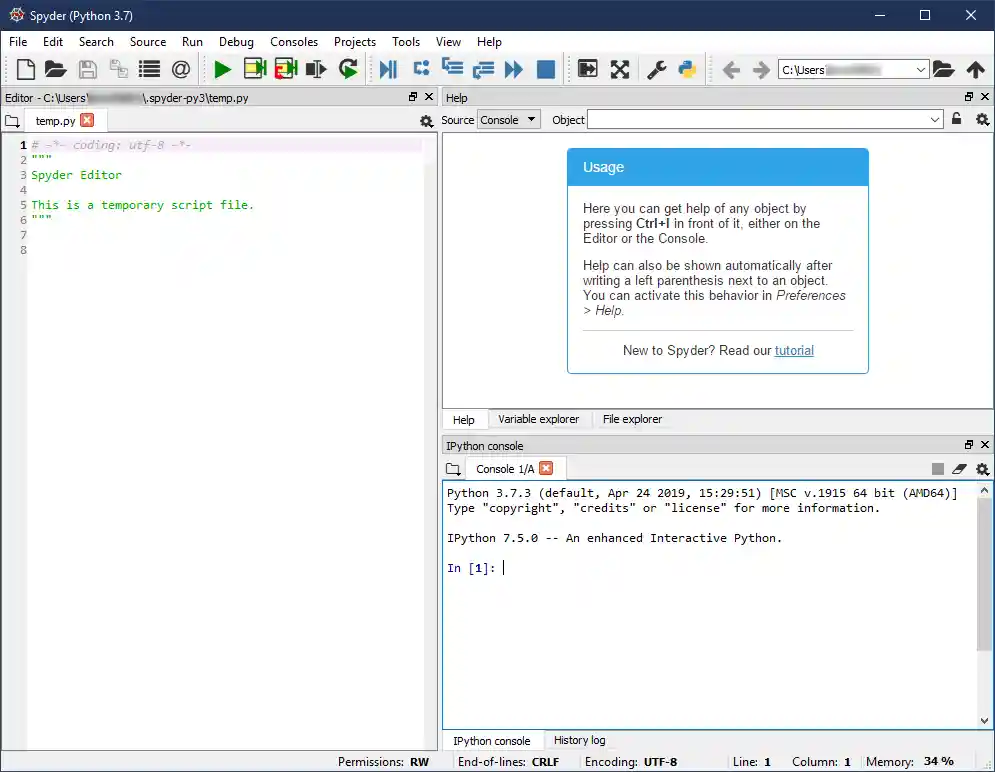Image resolution: width=995 pixels, height=772 pixels.
Task: Interrupt the kernel with the stop square
Action: [937, 468]
